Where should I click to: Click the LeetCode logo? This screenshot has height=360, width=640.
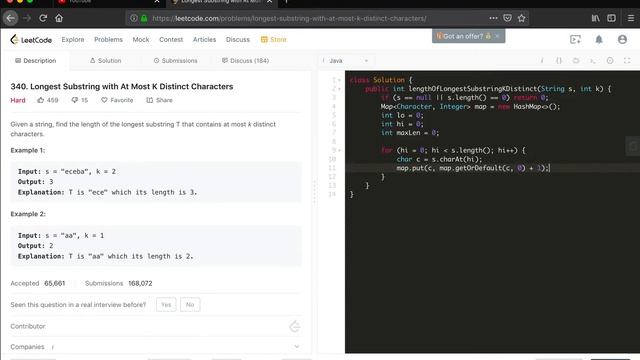(x=31, y=40)
